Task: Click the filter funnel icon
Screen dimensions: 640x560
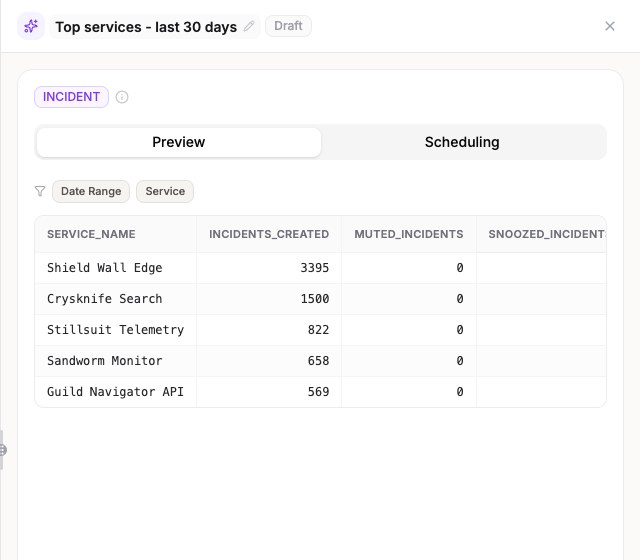Action: 40,191
